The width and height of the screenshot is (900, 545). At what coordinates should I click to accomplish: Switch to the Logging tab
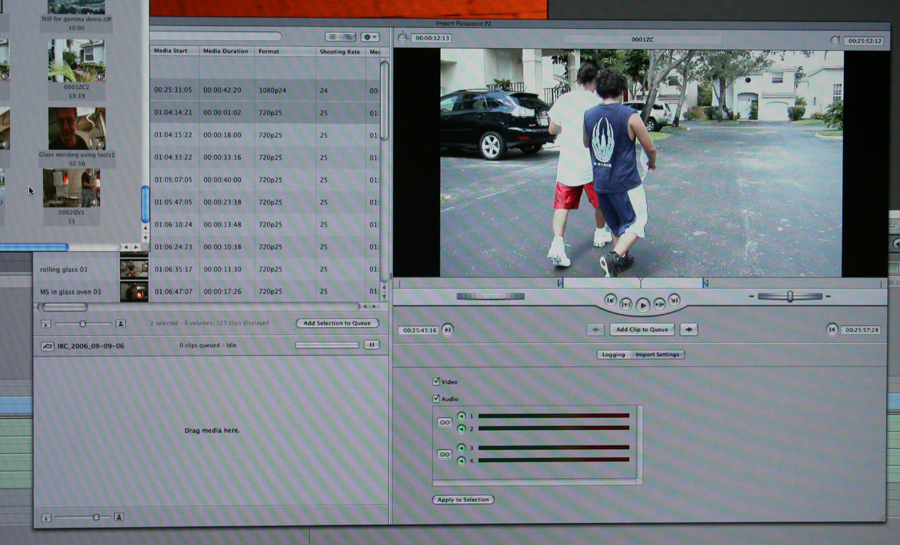(613, 355)
